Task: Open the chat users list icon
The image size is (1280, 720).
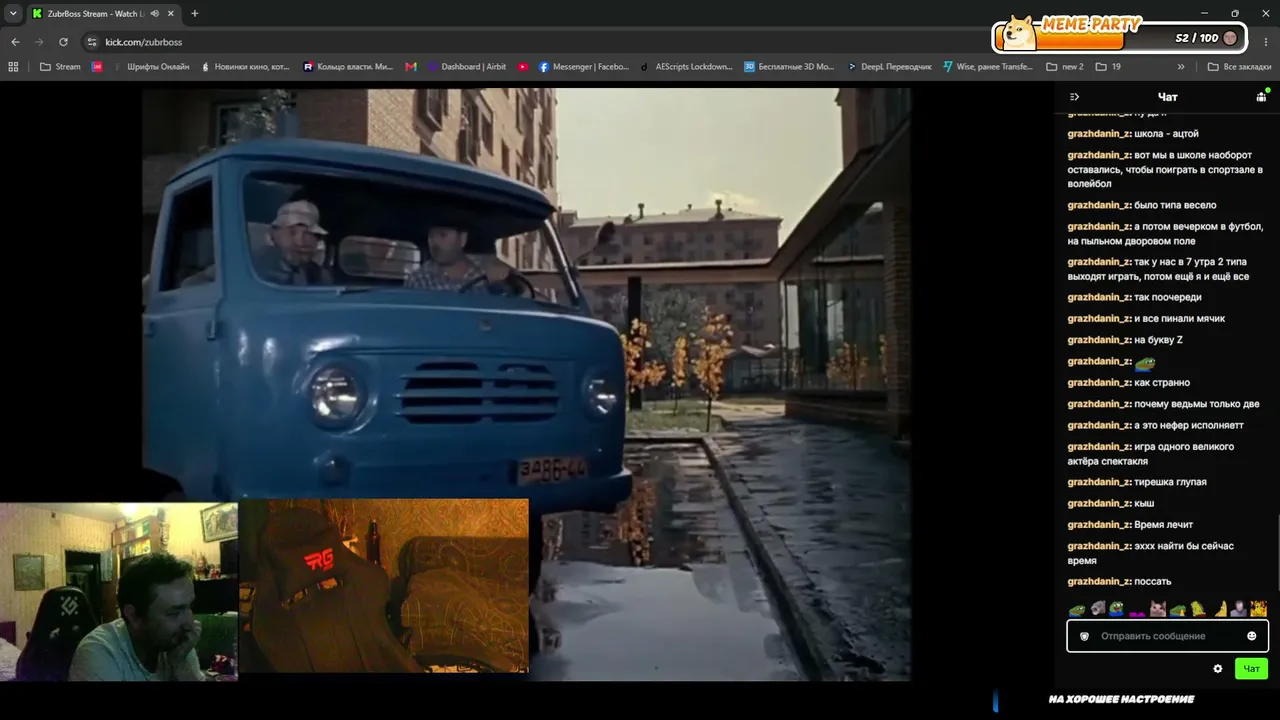Action: pyautogui.click(x=1261, y=97)
